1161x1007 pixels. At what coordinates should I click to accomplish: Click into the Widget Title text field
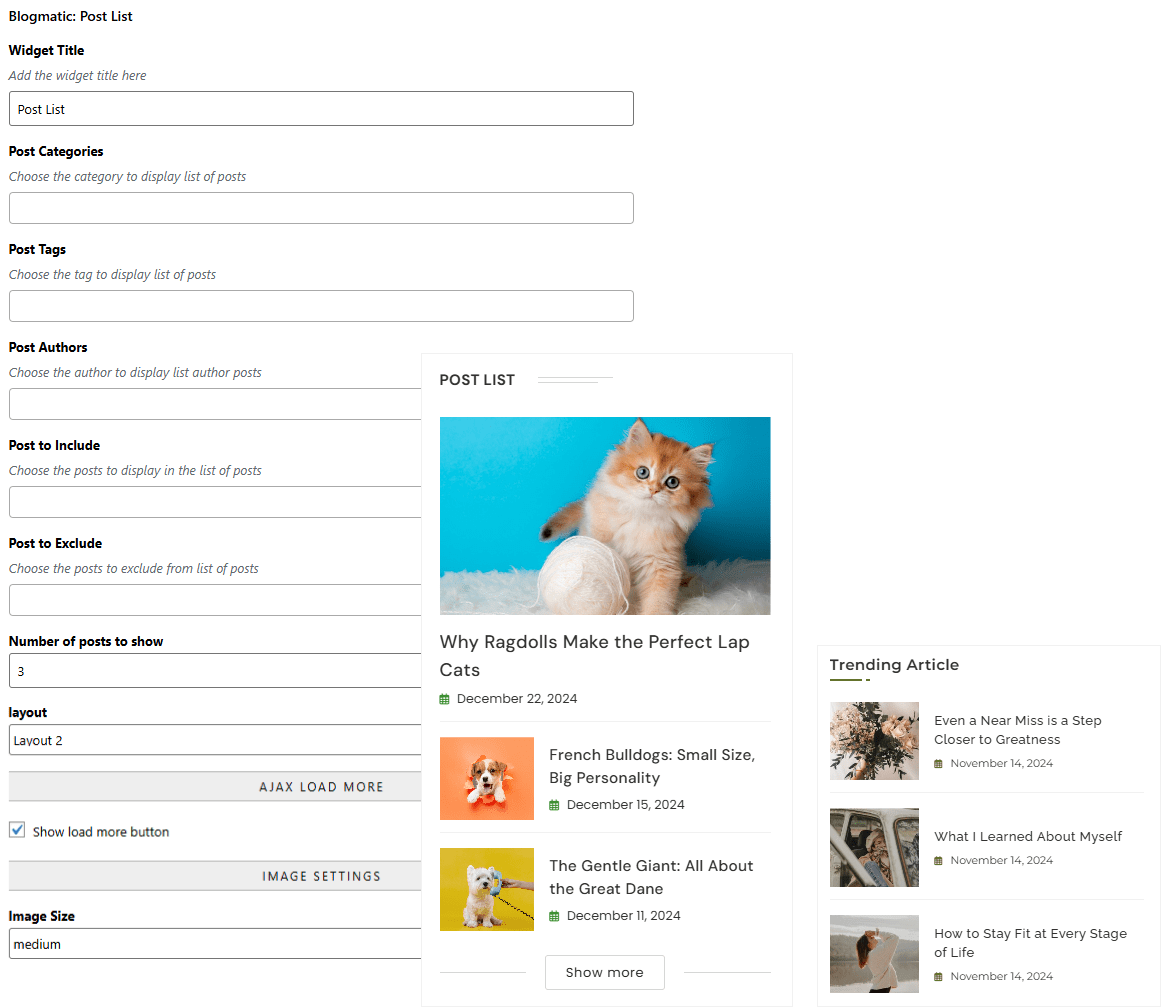coord(321,109)
